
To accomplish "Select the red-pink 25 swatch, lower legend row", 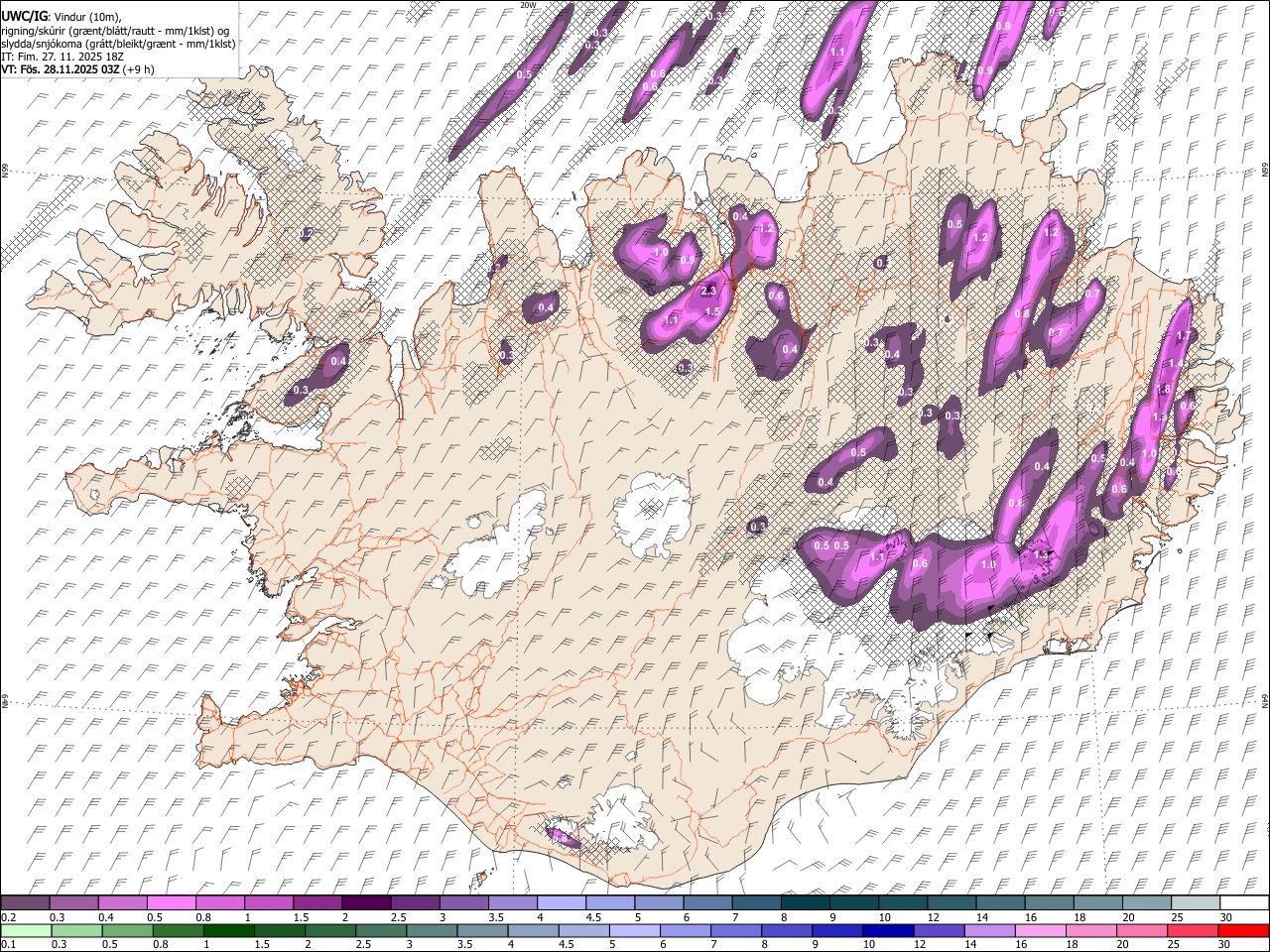I will tap(1193, 931).
